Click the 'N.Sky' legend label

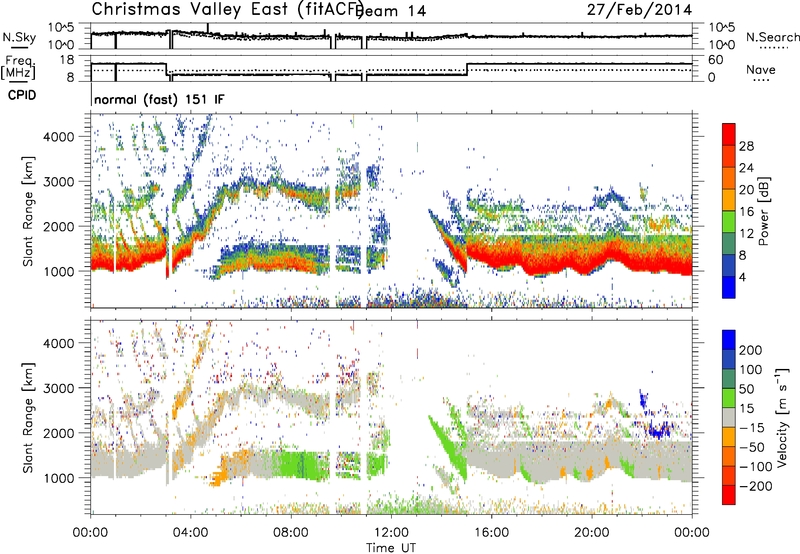click(19, 37)
